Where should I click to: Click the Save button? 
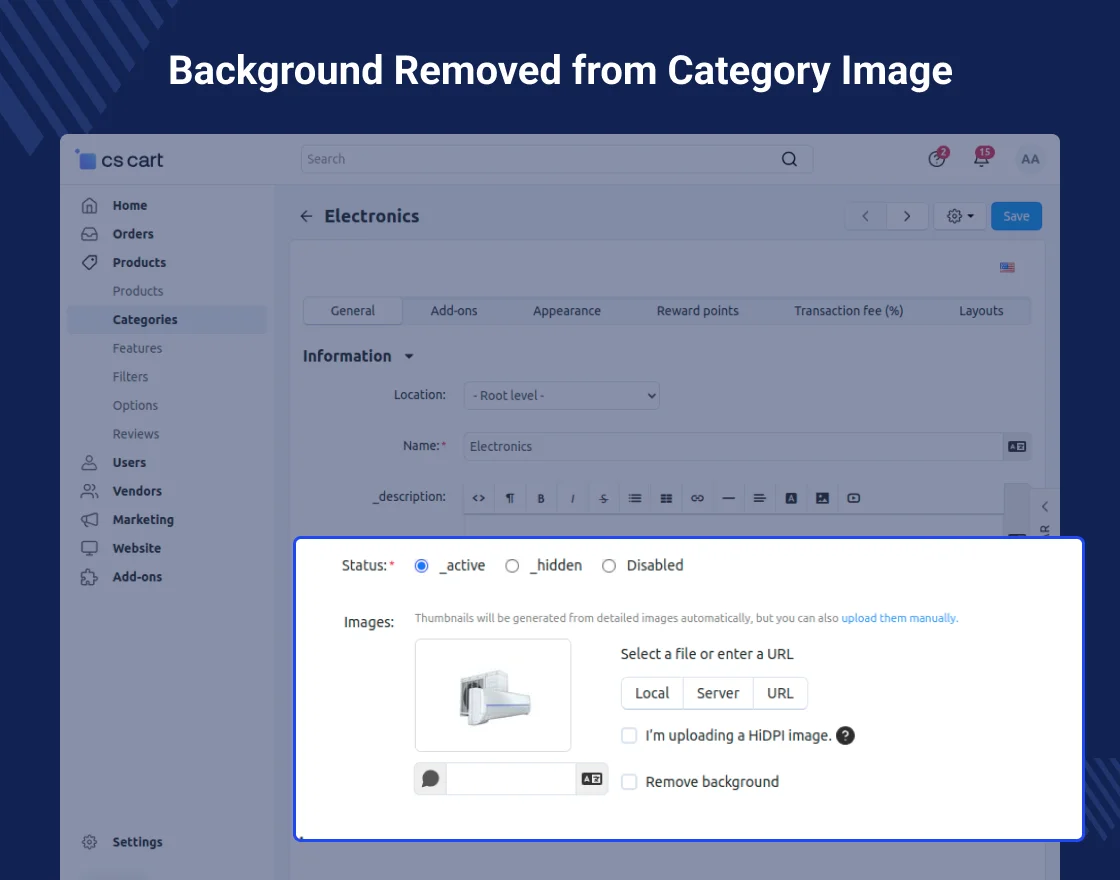click(1016, 216)
